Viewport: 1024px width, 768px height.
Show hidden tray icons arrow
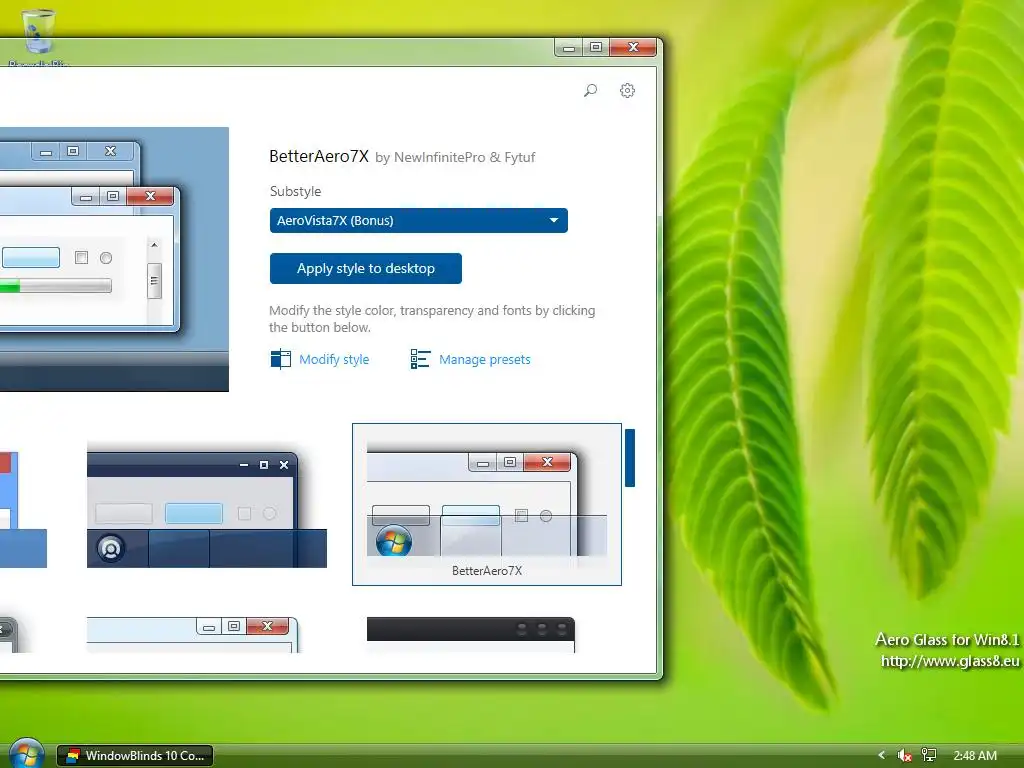pos(882,756)
